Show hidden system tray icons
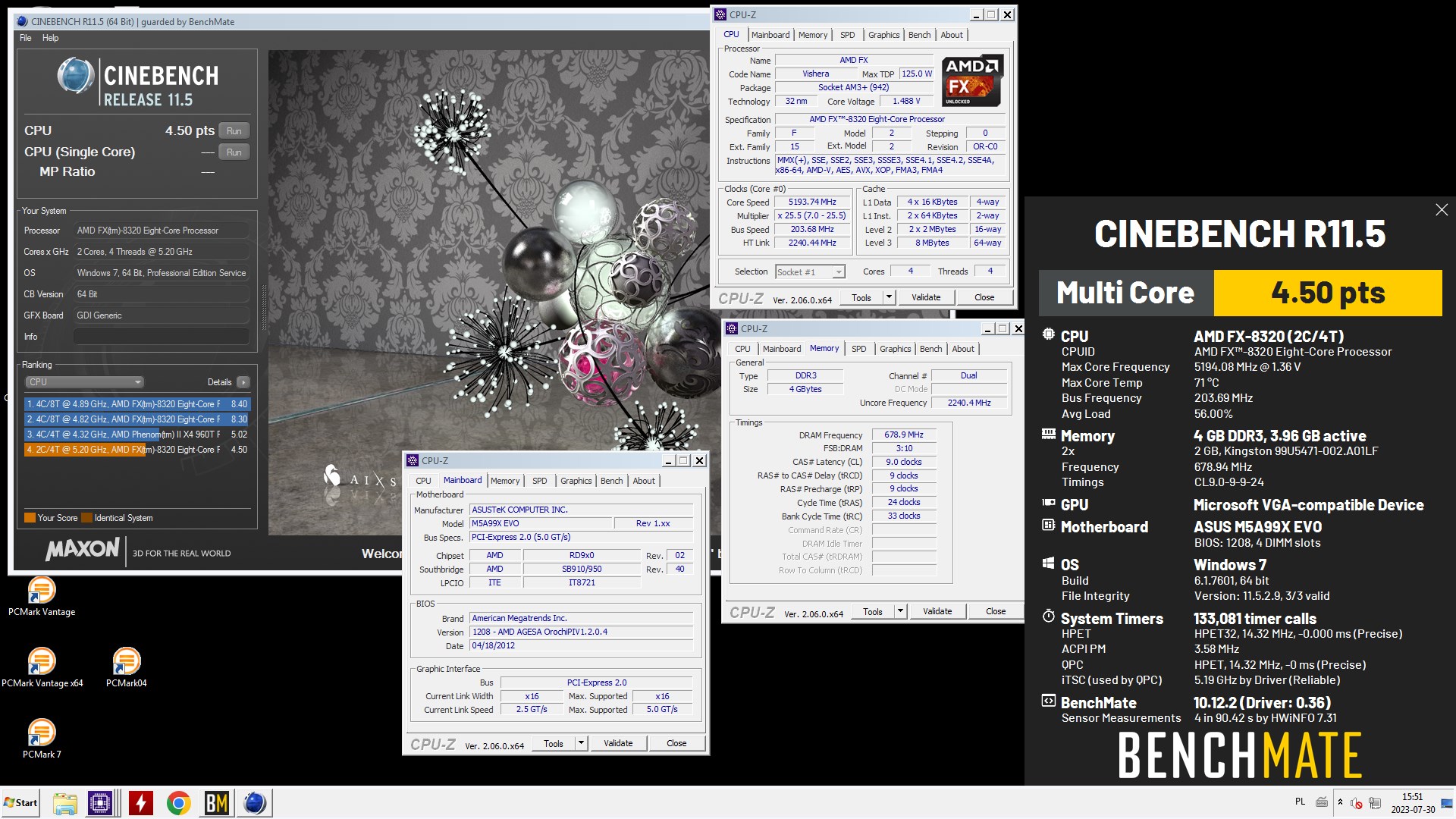 [x=1340, y=802]
